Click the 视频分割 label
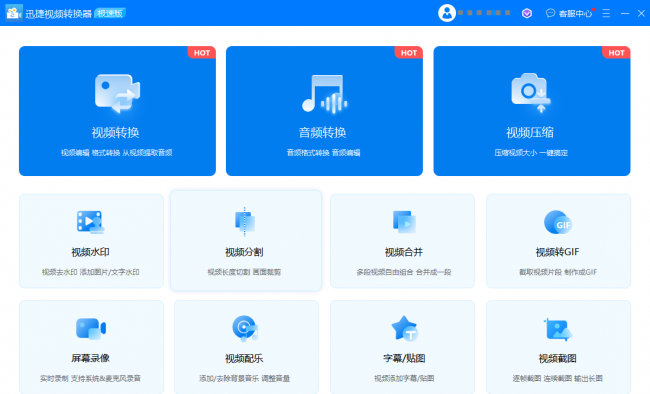The height and width of the screenshot is (394, 650). point(244,252)
